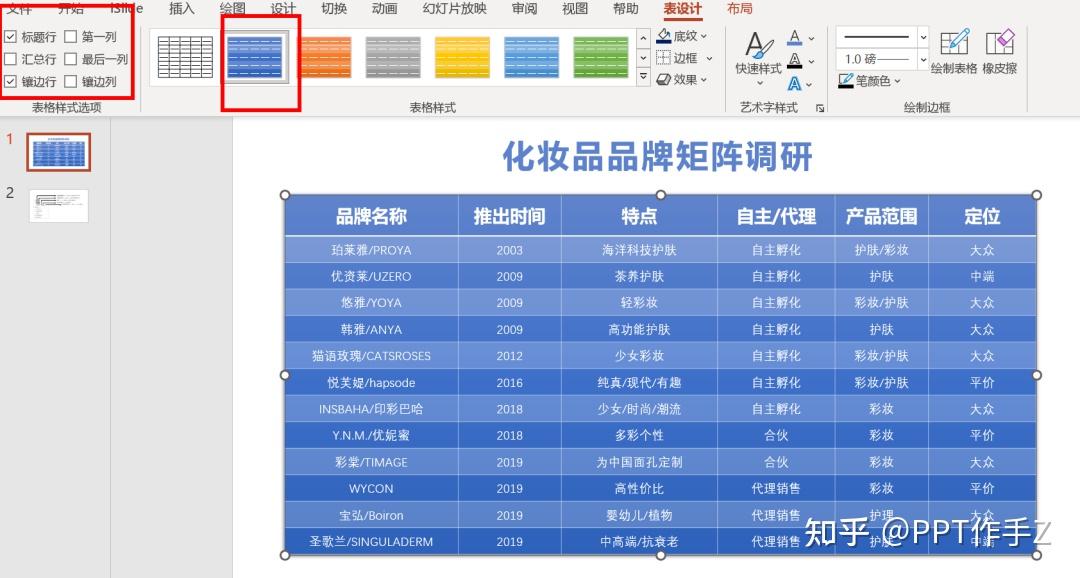This screenshot has width=1080, height=578.
Task: Open the 设计 ribbon tab
Action: pos(283,8)
